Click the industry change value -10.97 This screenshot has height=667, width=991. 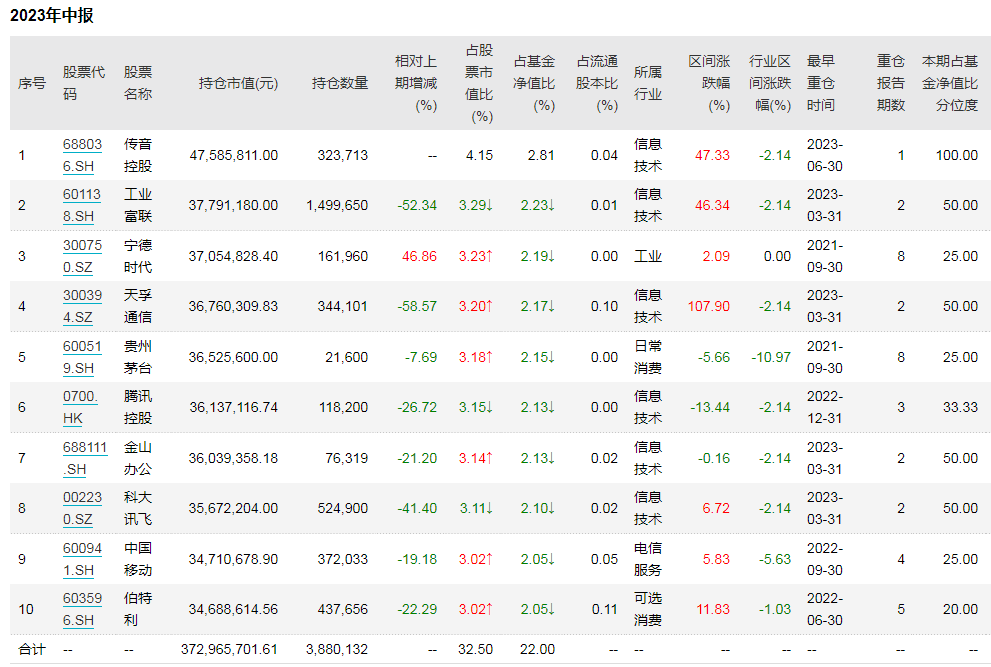coord(771,357)
